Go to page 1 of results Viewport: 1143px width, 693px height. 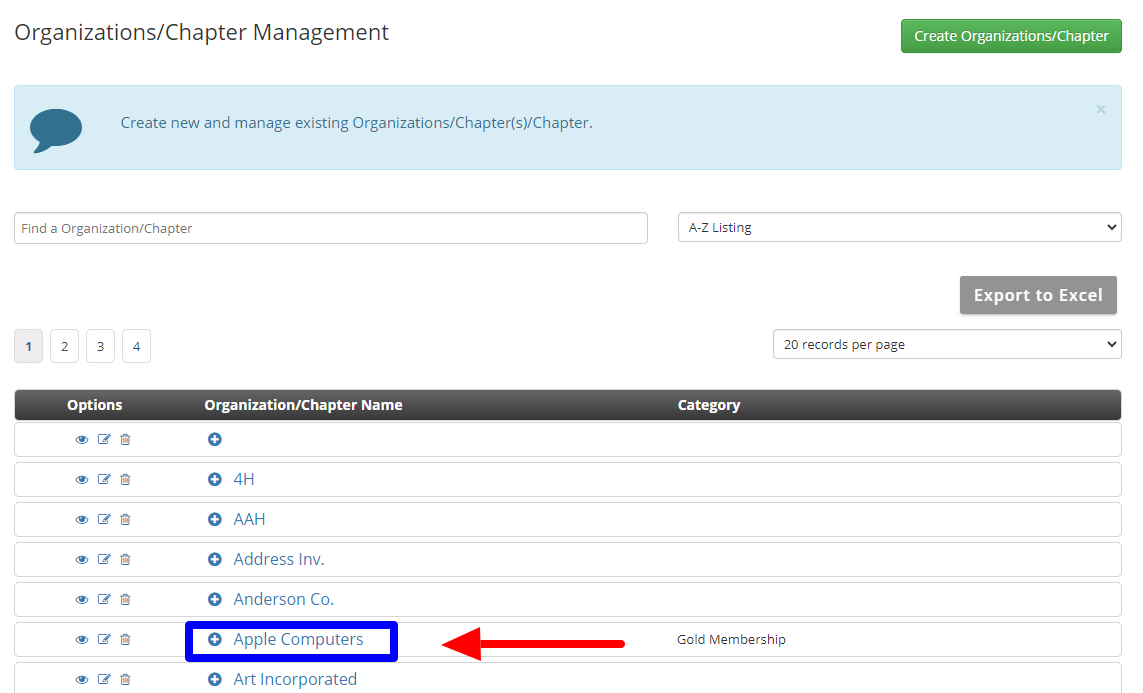tap(28, 346)
